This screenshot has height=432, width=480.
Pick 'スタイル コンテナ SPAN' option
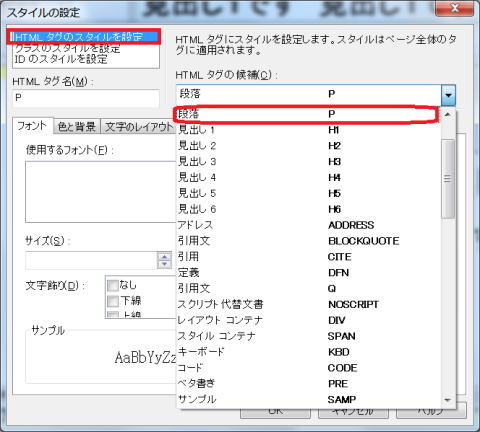tap(308, 336)
